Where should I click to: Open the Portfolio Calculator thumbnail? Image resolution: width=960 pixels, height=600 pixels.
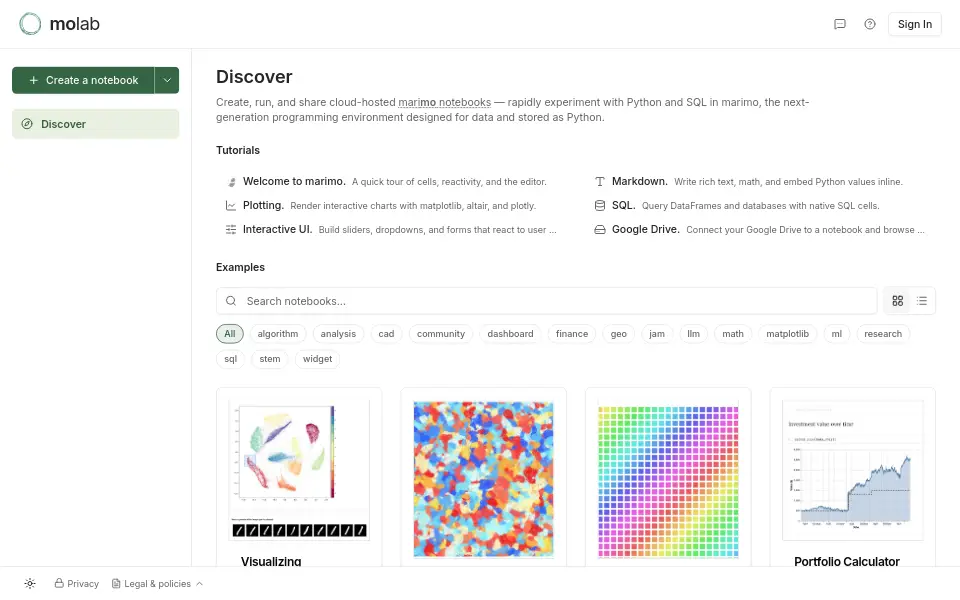[x=853, y=470]
